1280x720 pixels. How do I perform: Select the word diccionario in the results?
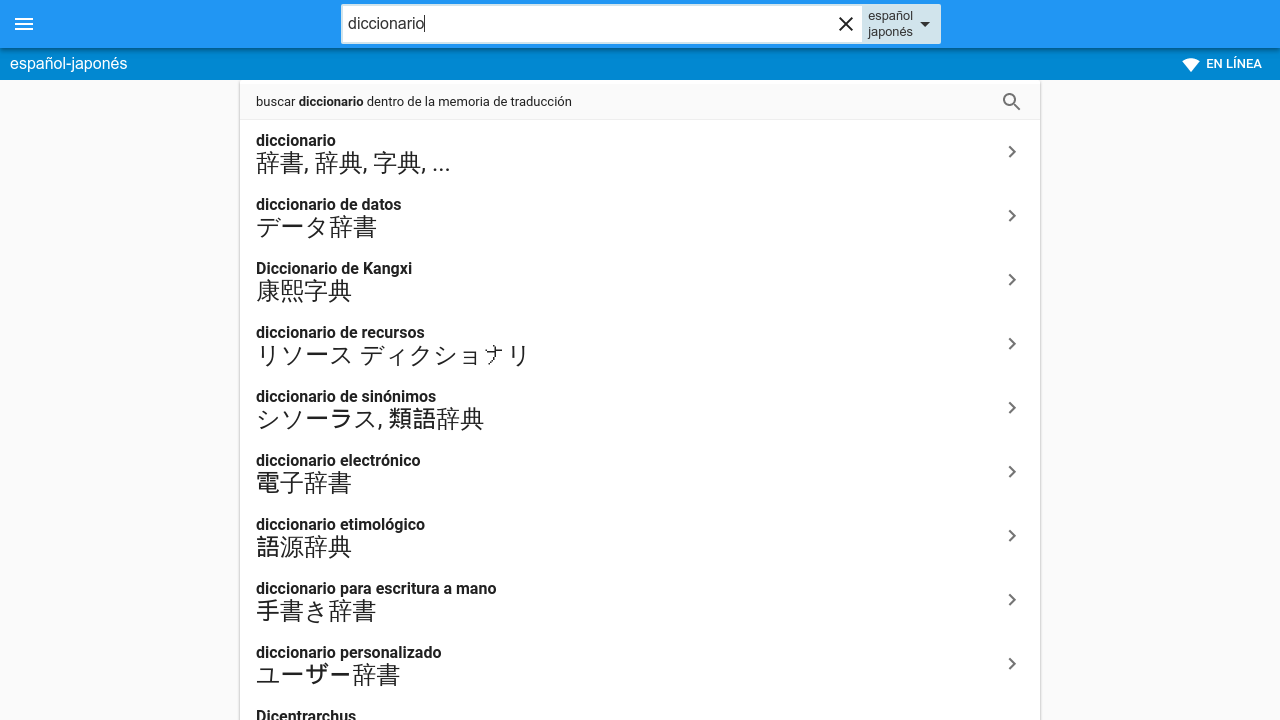[x=296, y=140]
